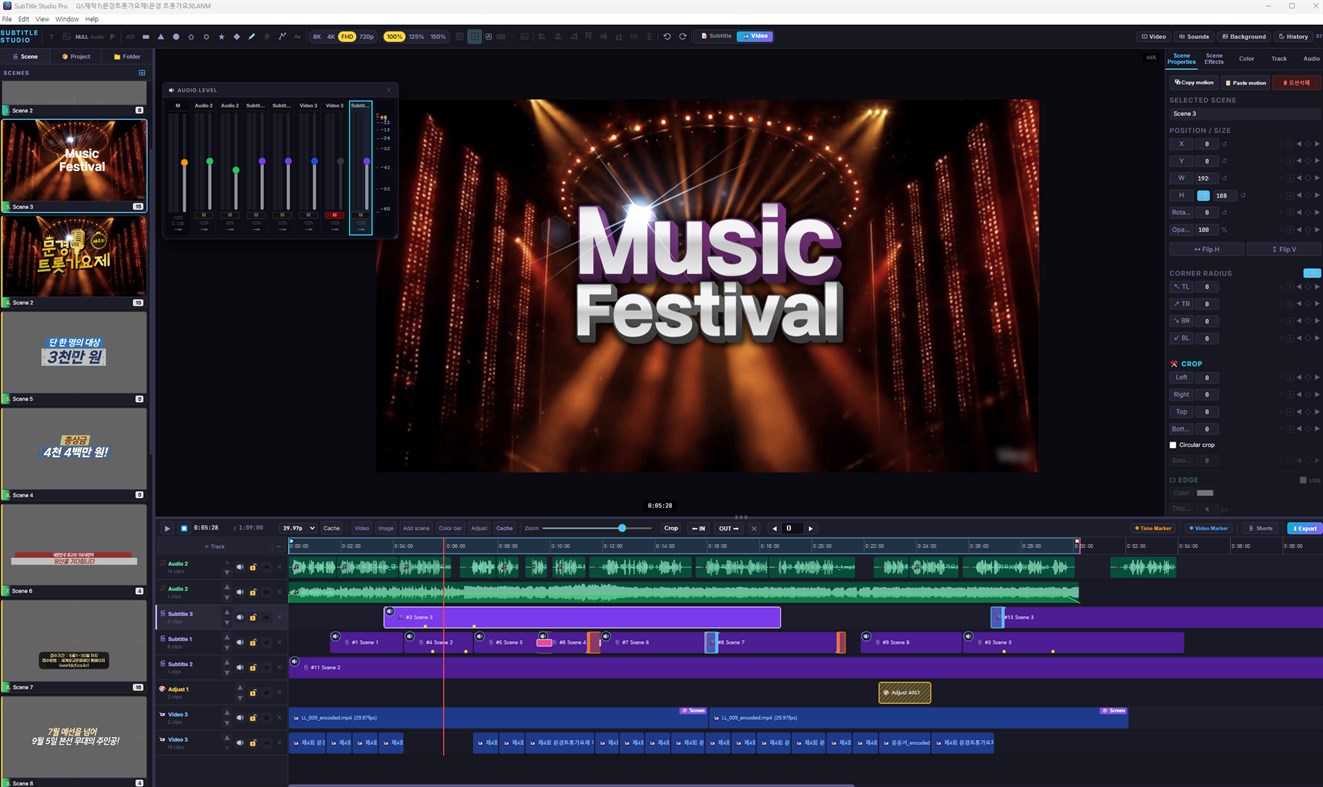The width and height of the screenshot is (1323, 787).
Task: Open the Window menu
Action: tap(67, 19)
